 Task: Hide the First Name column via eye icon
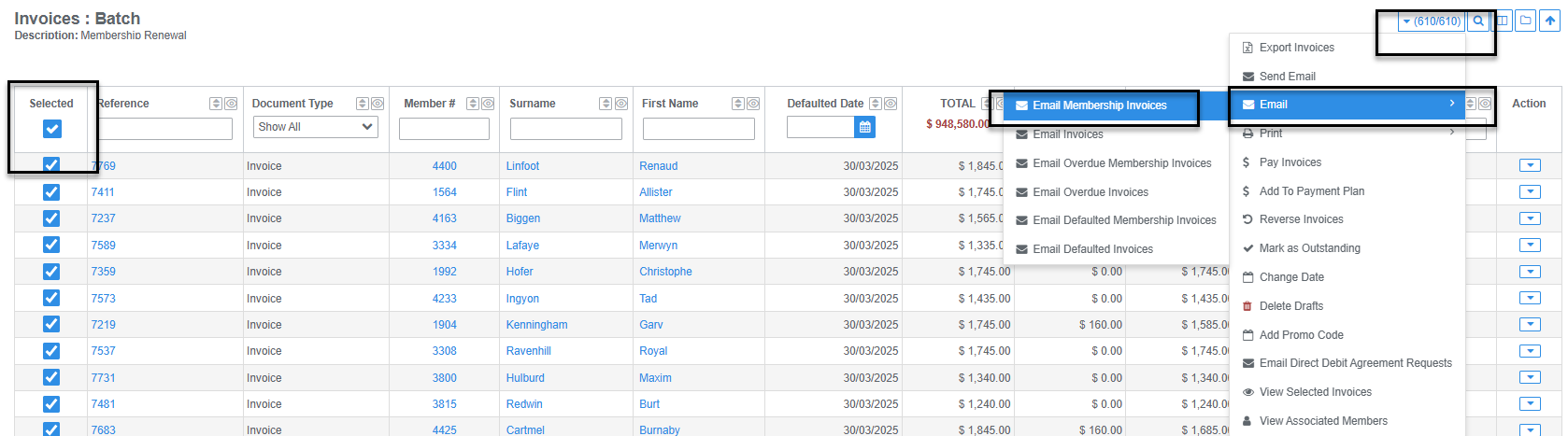tap(753, 104)
